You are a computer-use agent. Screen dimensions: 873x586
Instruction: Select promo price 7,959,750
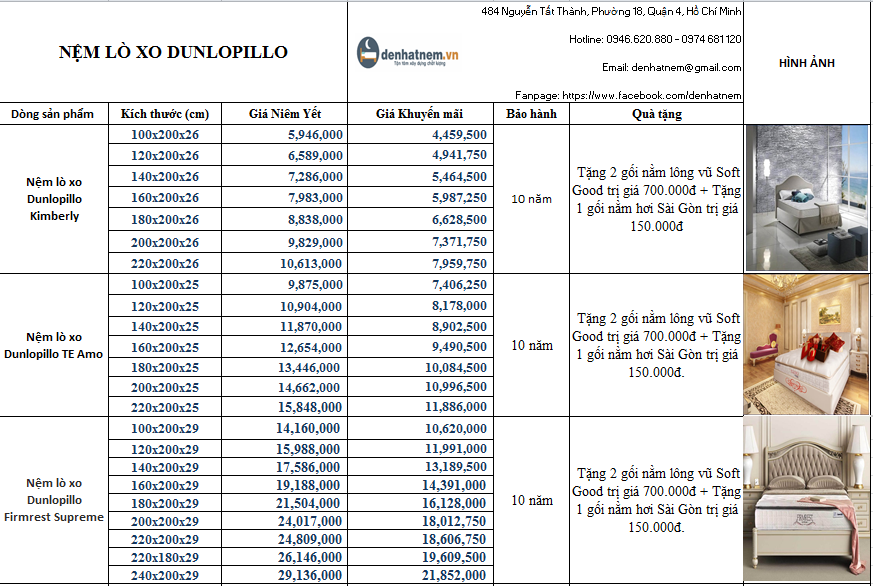pyautogui.click(x=420, y=263)
